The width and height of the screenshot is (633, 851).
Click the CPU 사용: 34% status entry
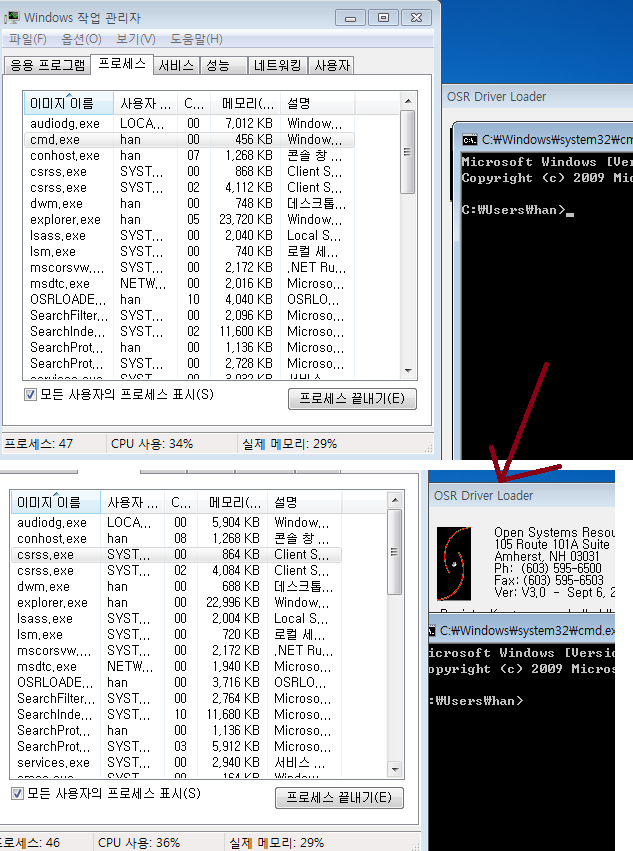152,444
